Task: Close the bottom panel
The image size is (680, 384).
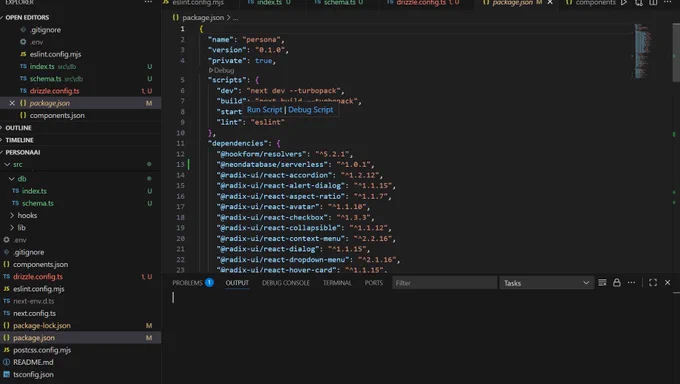Action: point(667,283)
